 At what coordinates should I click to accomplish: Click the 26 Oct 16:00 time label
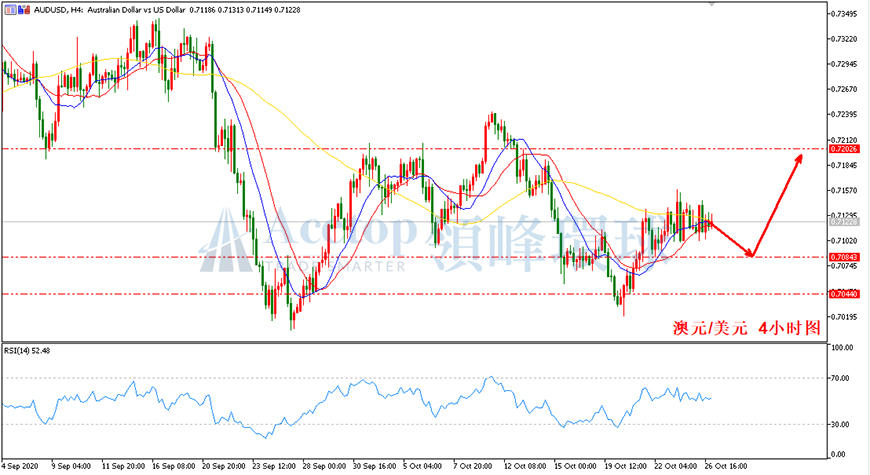tap(726, 466)
